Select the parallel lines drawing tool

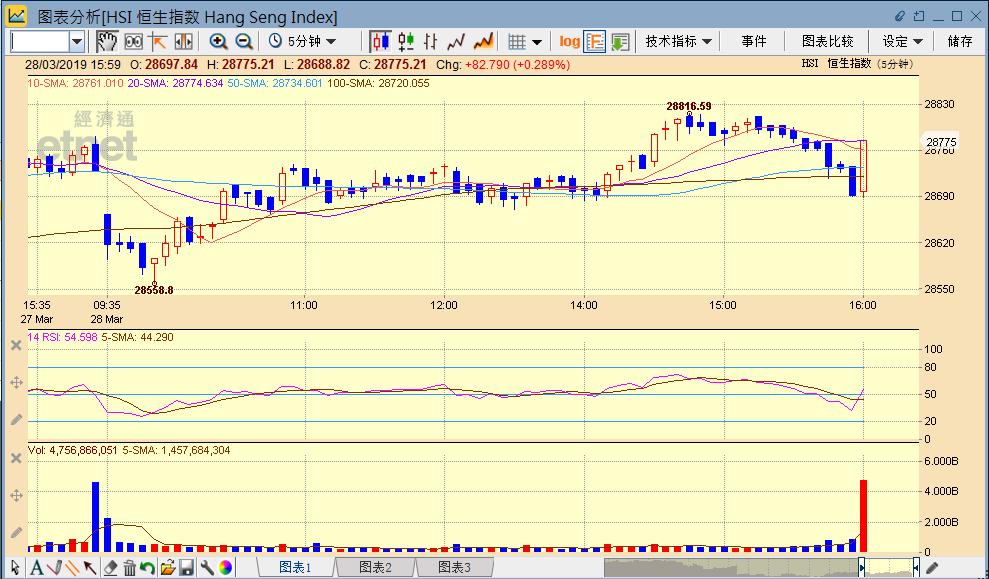pos(73,567)
